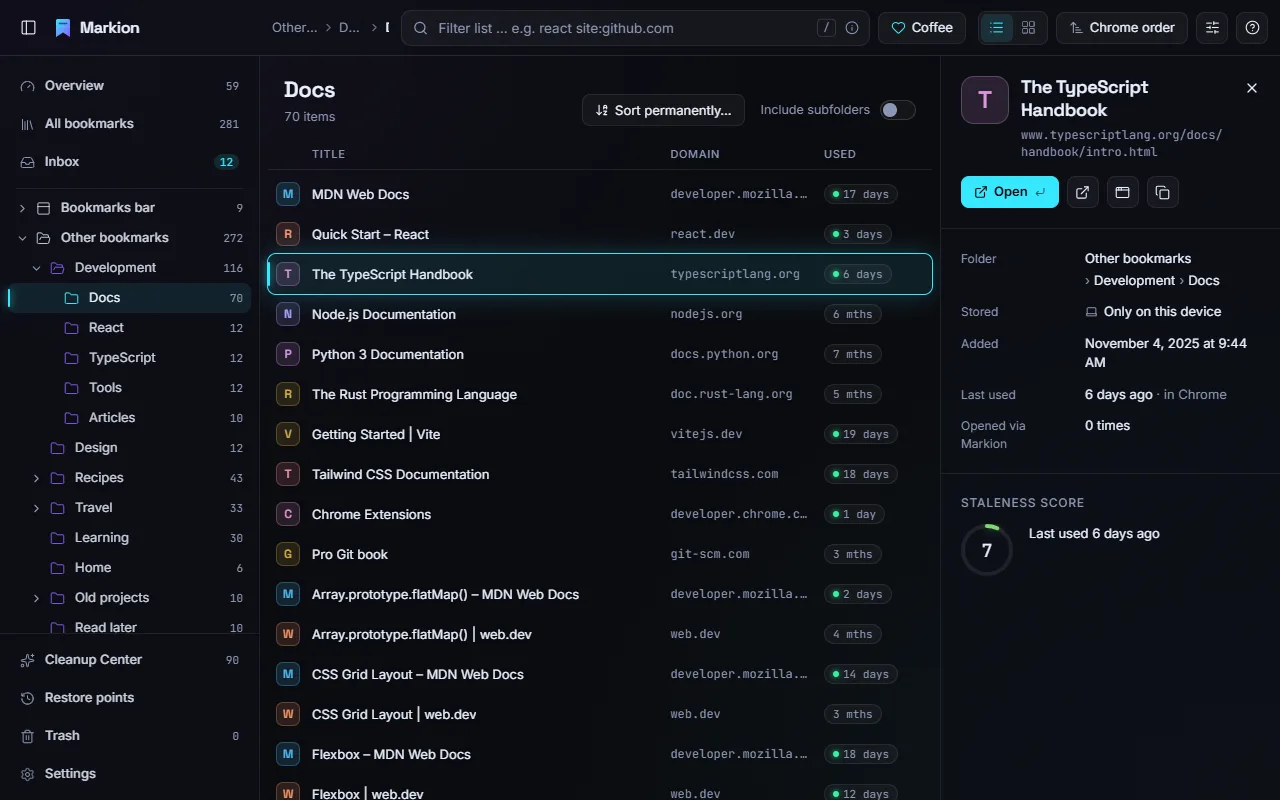Click the Pro Git book favicon
This screenshot has width=1280, height=800.
coord(288,554)
